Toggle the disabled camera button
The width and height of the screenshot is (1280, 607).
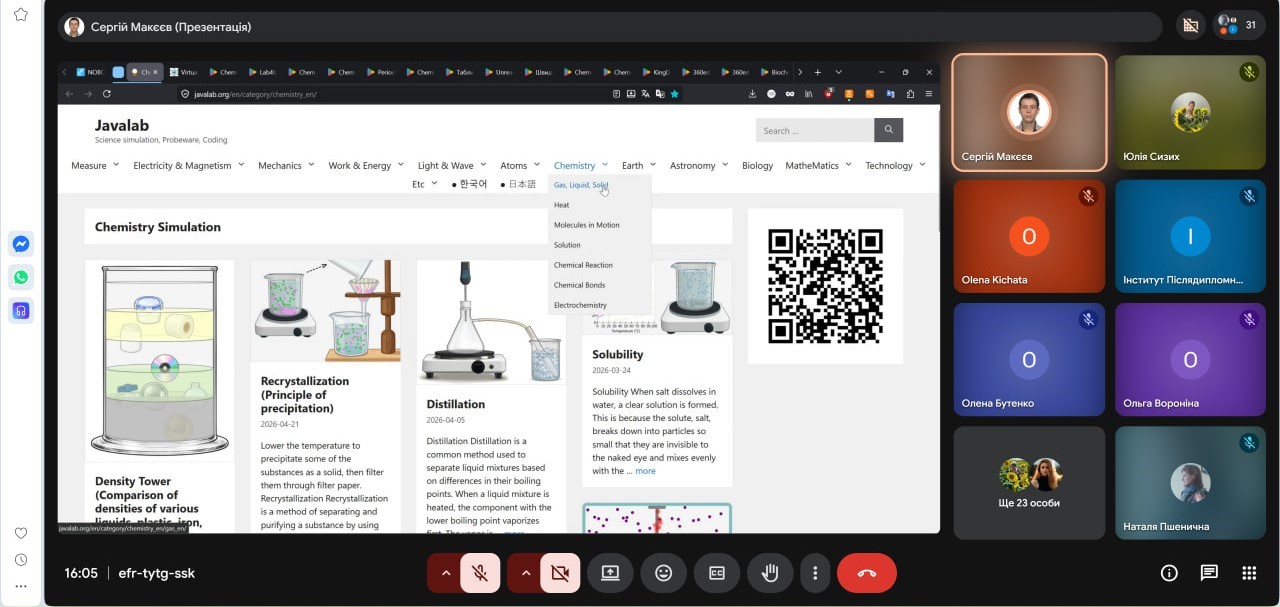[560, 573]
